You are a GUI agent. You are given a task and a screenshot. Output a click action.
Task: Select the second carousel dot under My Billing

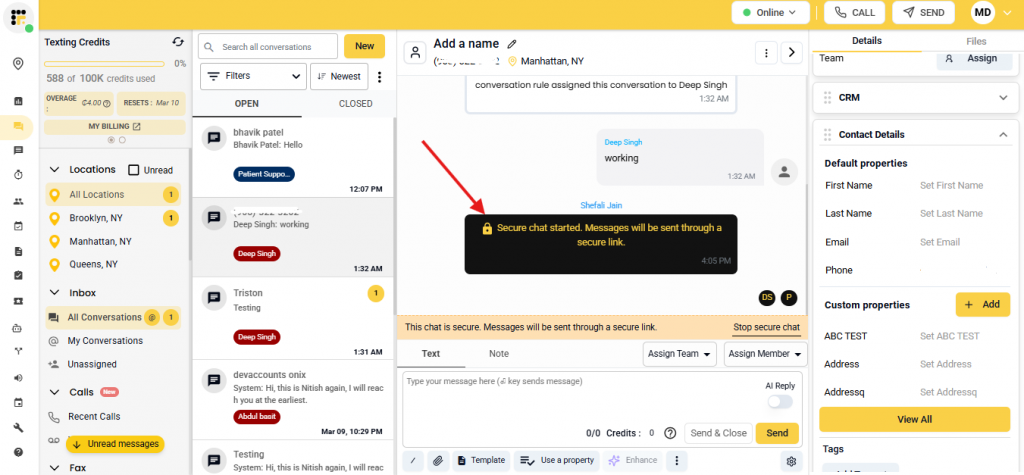tap(122, 140)
